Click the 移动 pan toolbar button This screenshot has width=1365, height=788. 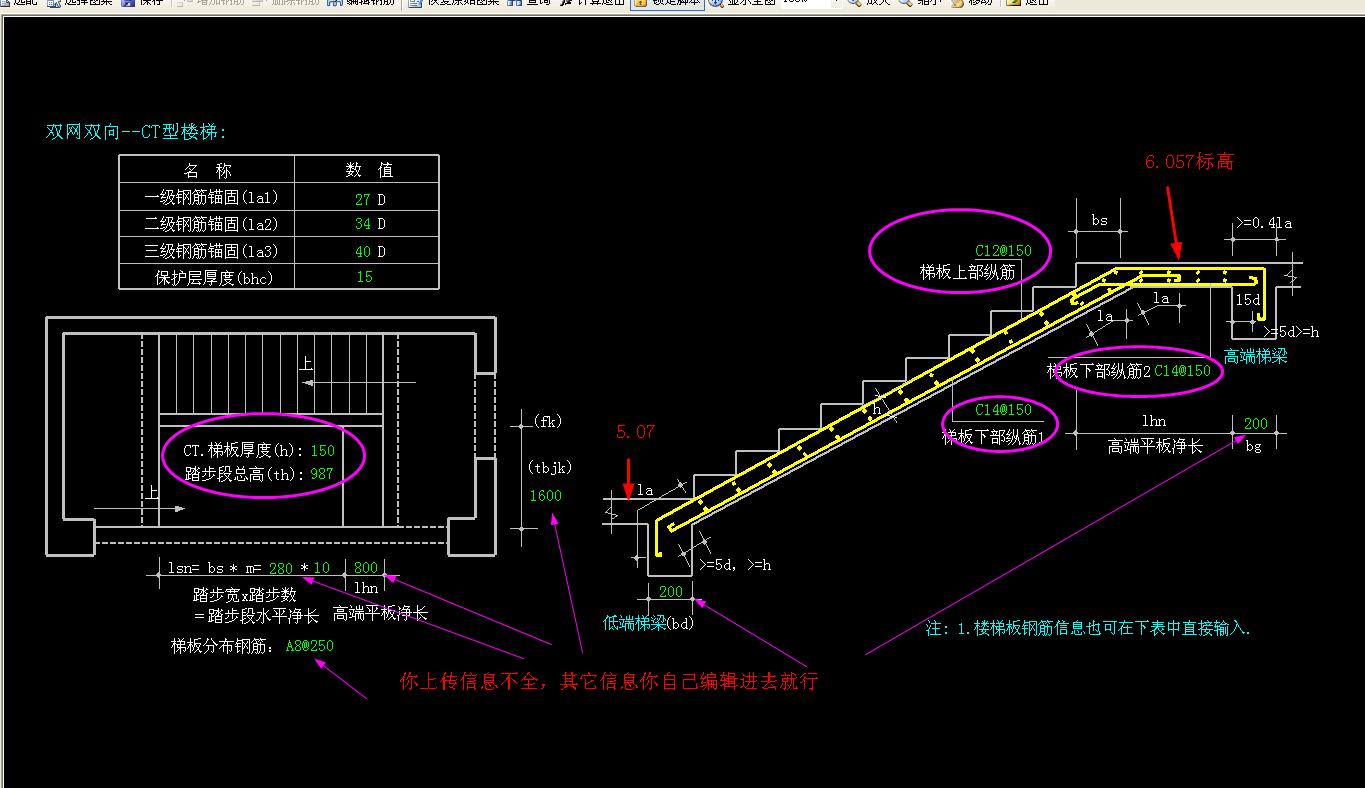click(971, 3)
